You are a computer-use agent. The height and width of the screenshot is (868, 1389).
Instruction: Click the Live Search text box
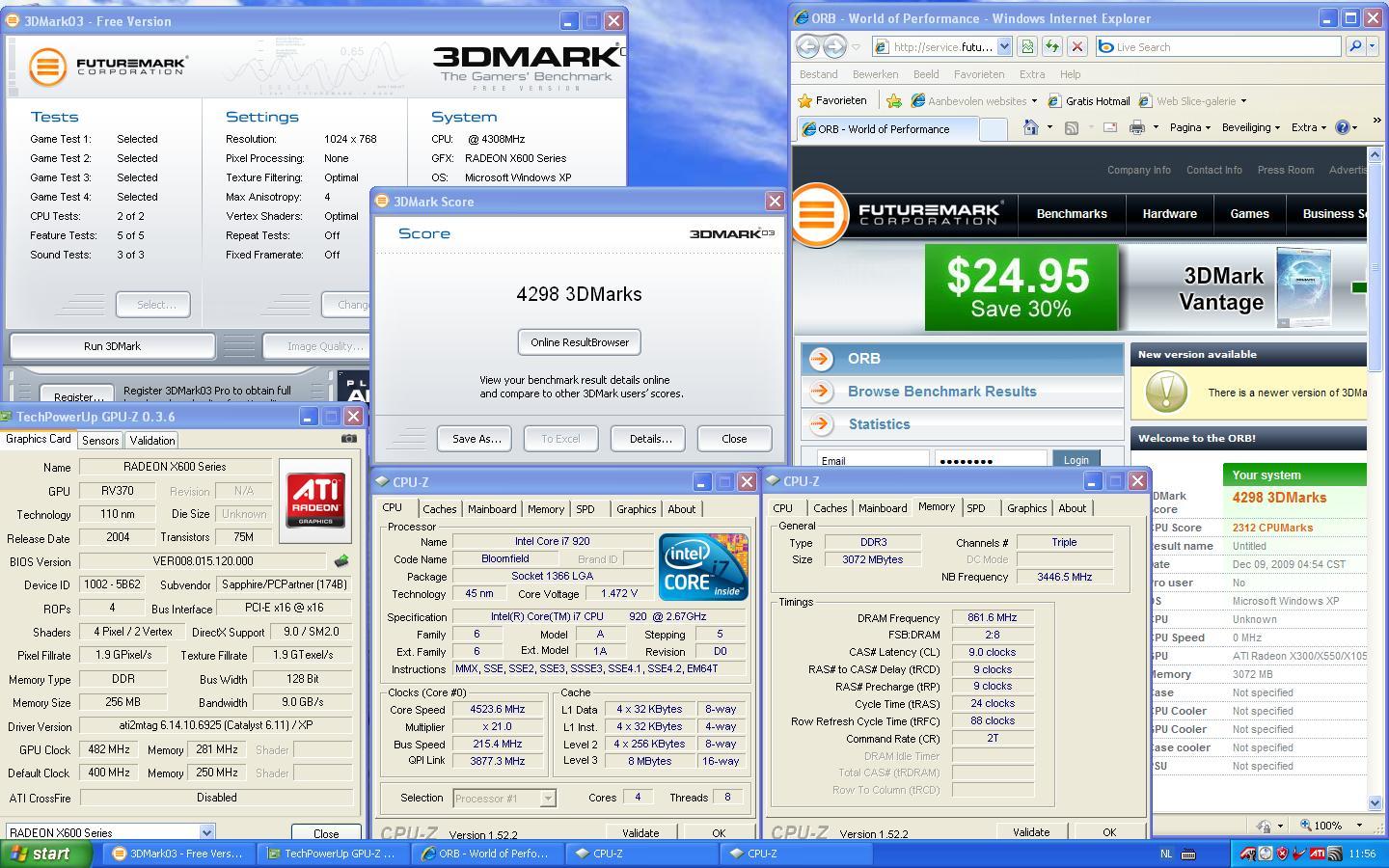click(1218, 46)
